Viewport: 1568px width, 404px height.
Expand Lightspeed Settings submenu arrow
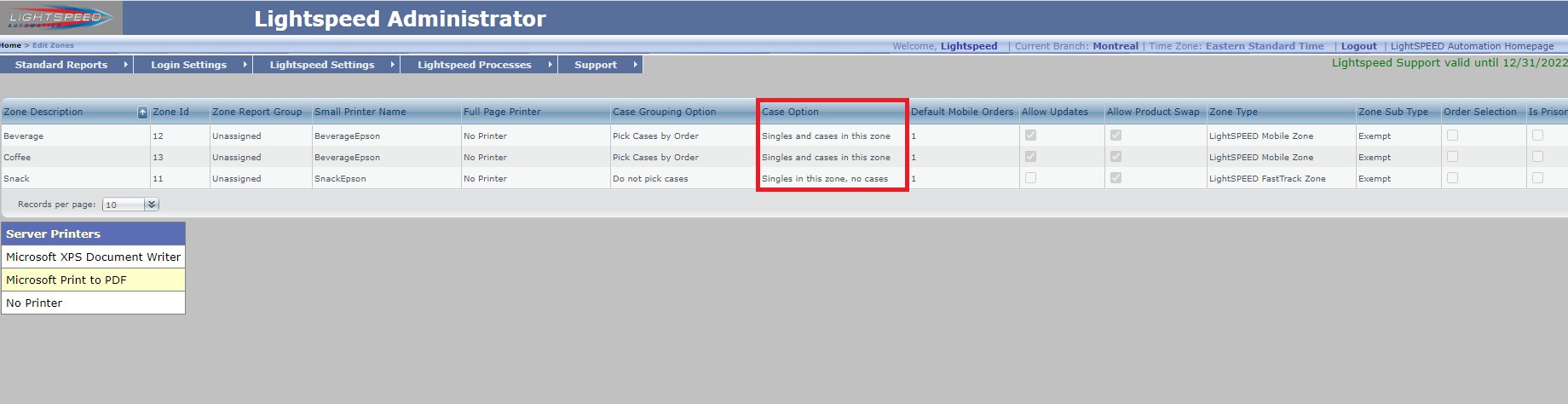point(392,65)
